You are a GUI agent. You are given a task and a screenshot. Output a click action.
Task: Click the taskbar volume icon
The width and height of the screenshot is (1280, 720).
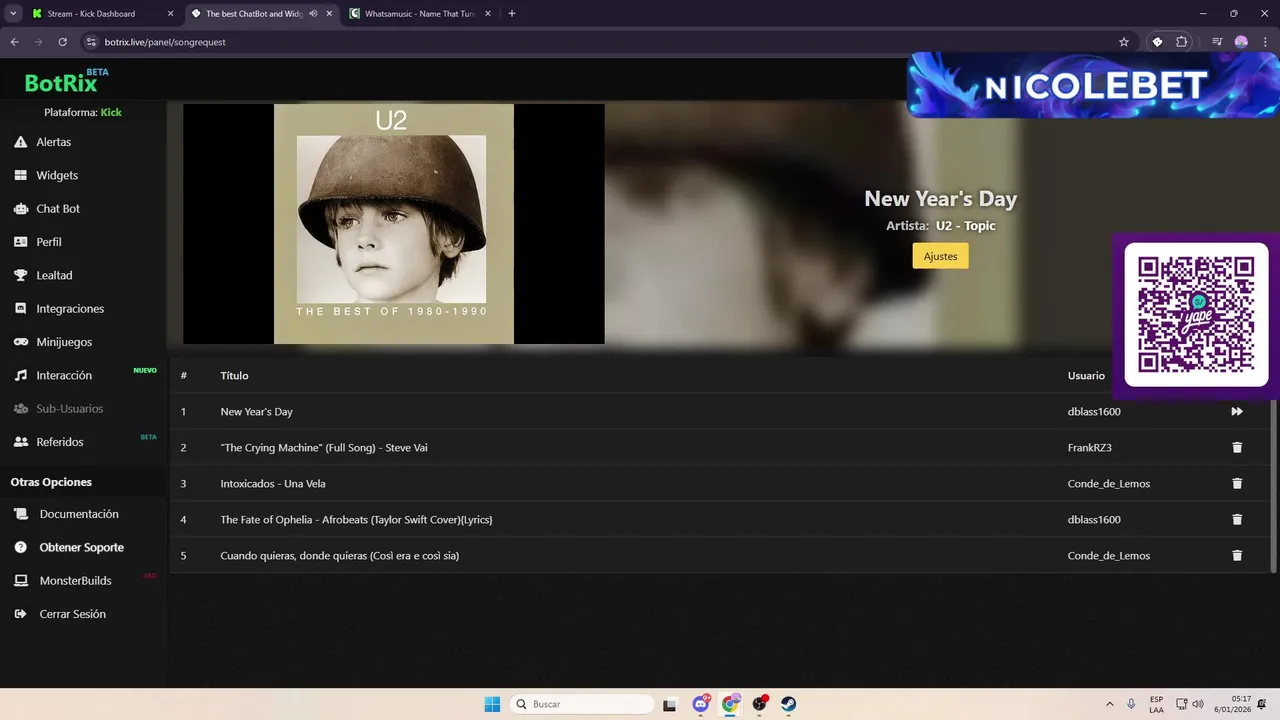[1198, 704]
